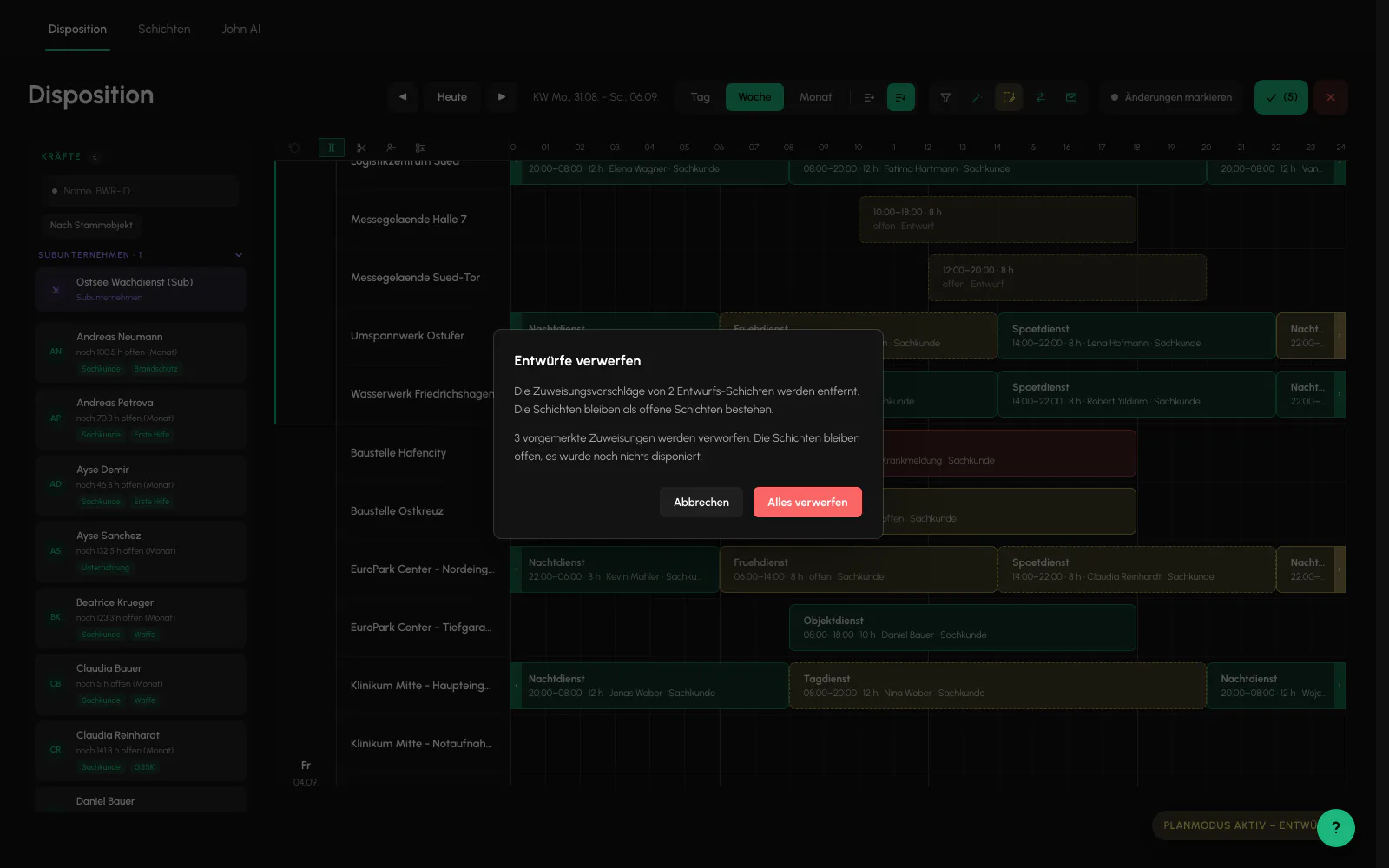The width and height of the screenshot is (1389, 868).
Task: Select staff card Ayse Demir
Action: 141,485
